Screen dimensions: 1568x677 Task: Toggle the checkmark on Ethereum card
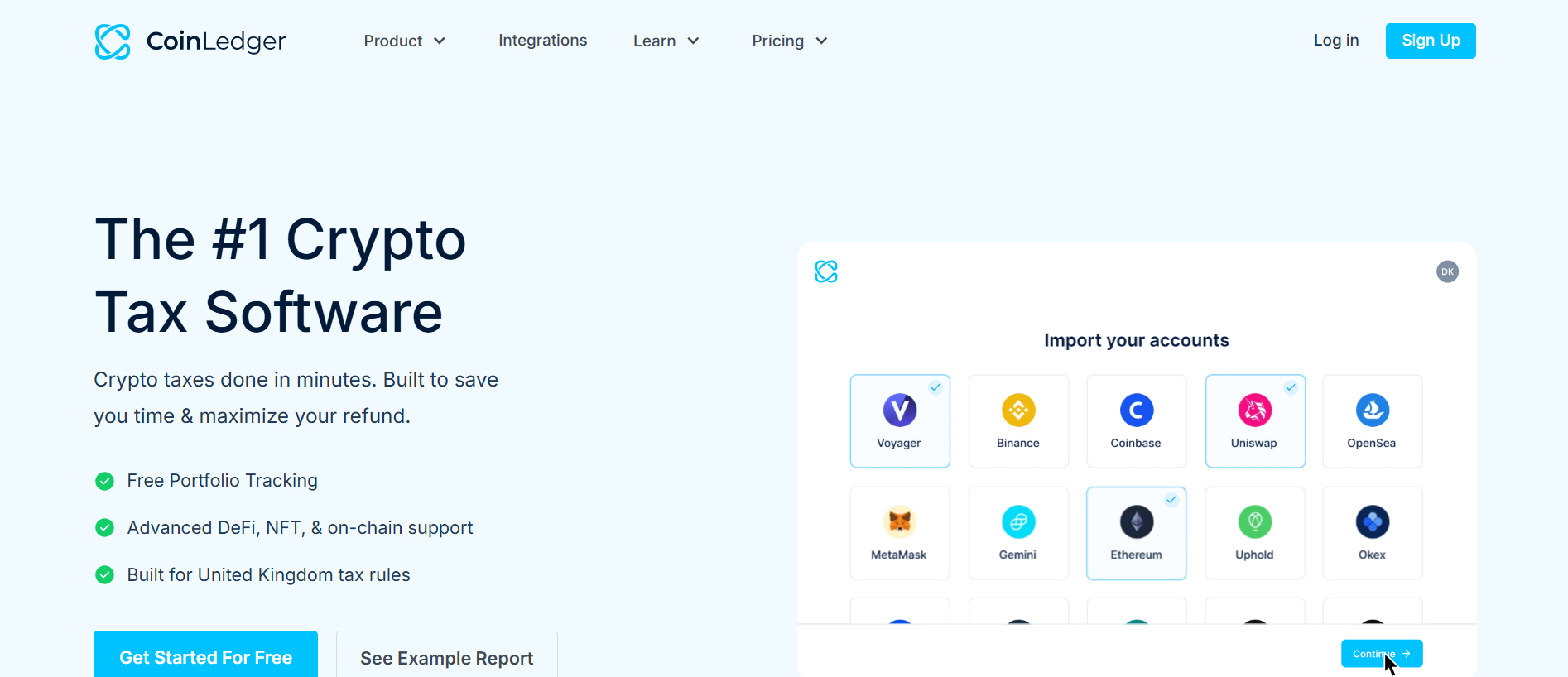(1171, 499)
